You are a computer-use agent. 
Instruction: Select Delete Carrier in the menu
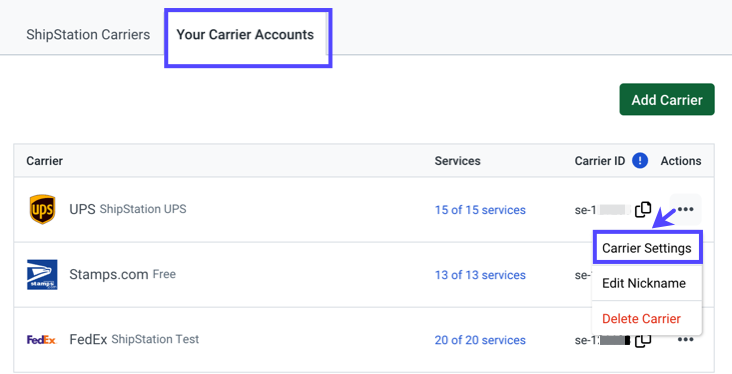tap(647, 318)
